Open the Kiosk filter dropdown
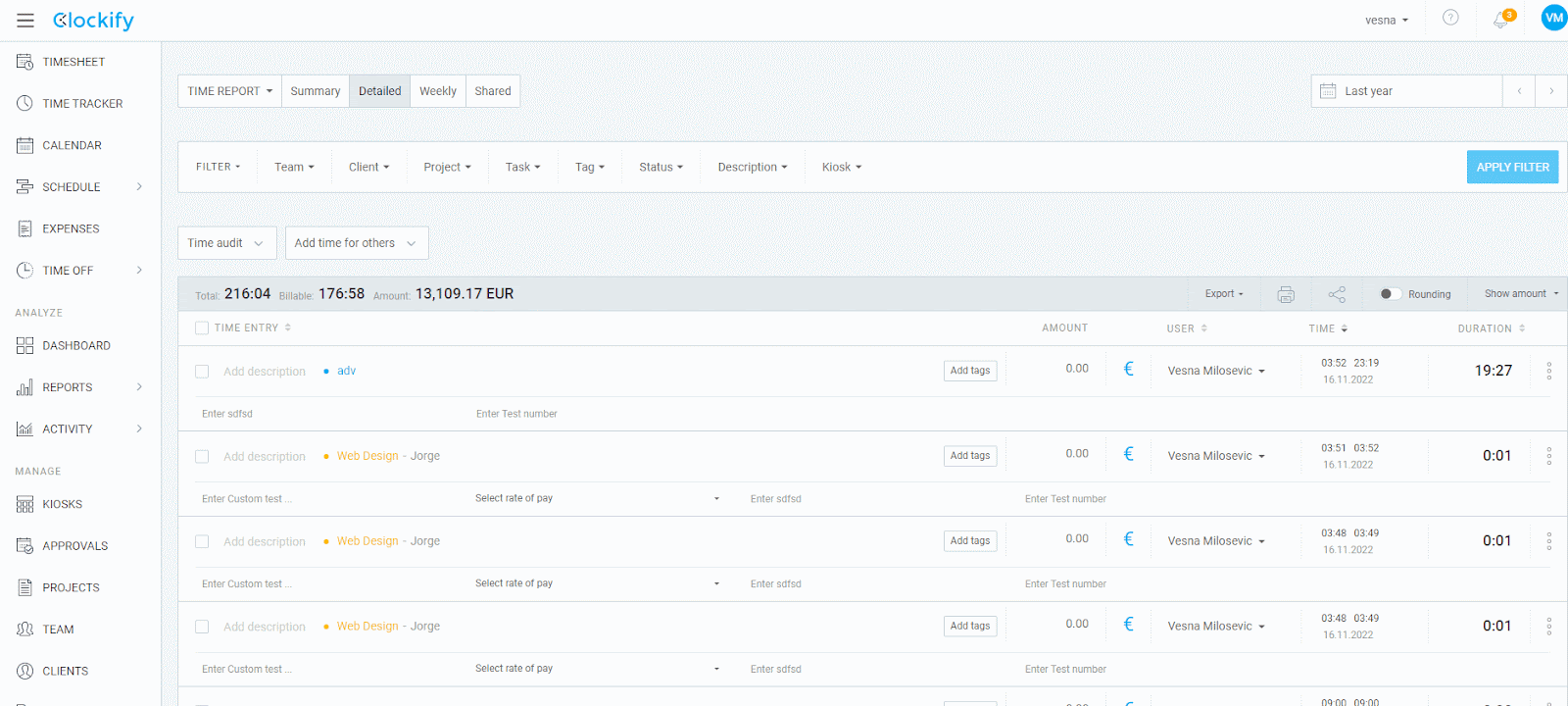The height and width of the screenshot is (706, 1568). tap(842, 167)
